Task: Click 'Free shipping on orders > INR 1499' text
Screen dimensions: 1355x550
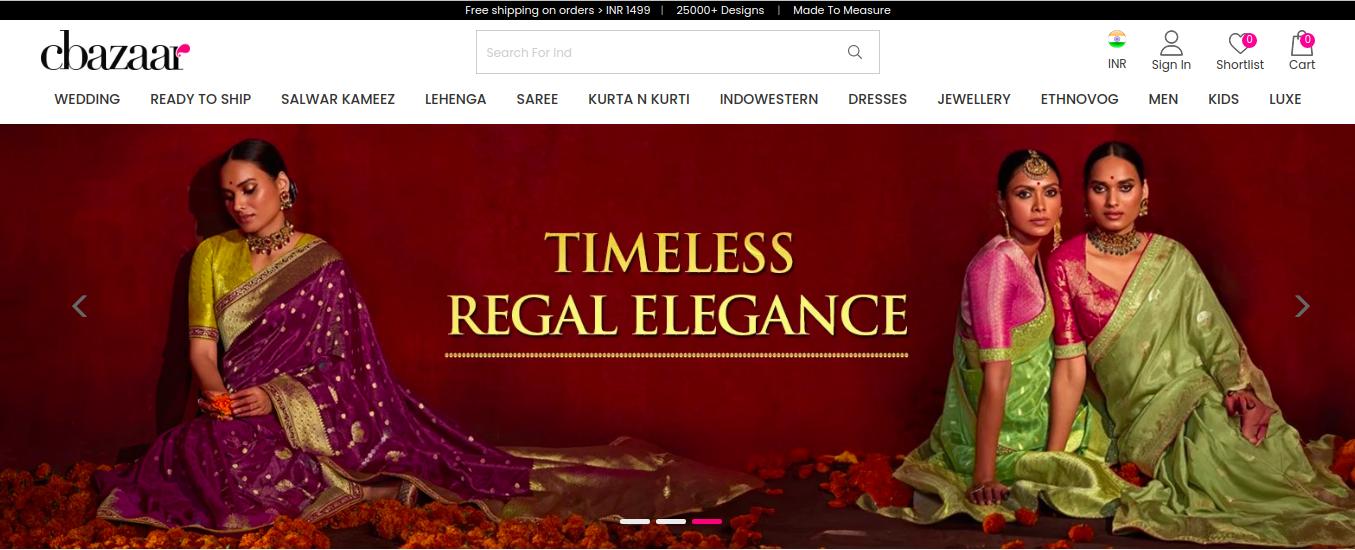Action: coord(557,10)
